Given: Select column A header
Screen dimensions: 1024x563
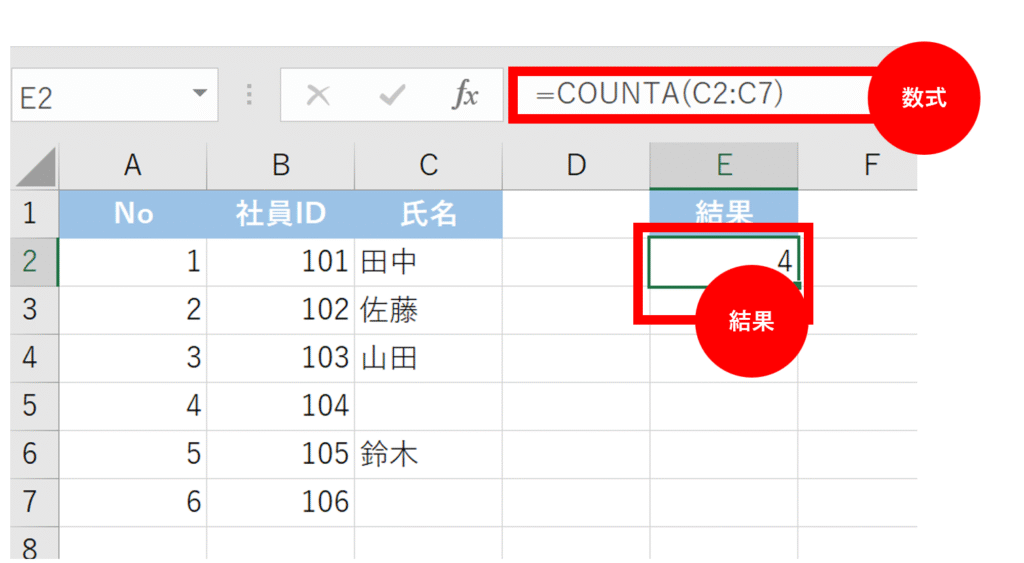Looking at the screenshot, I should pos(132,165).
